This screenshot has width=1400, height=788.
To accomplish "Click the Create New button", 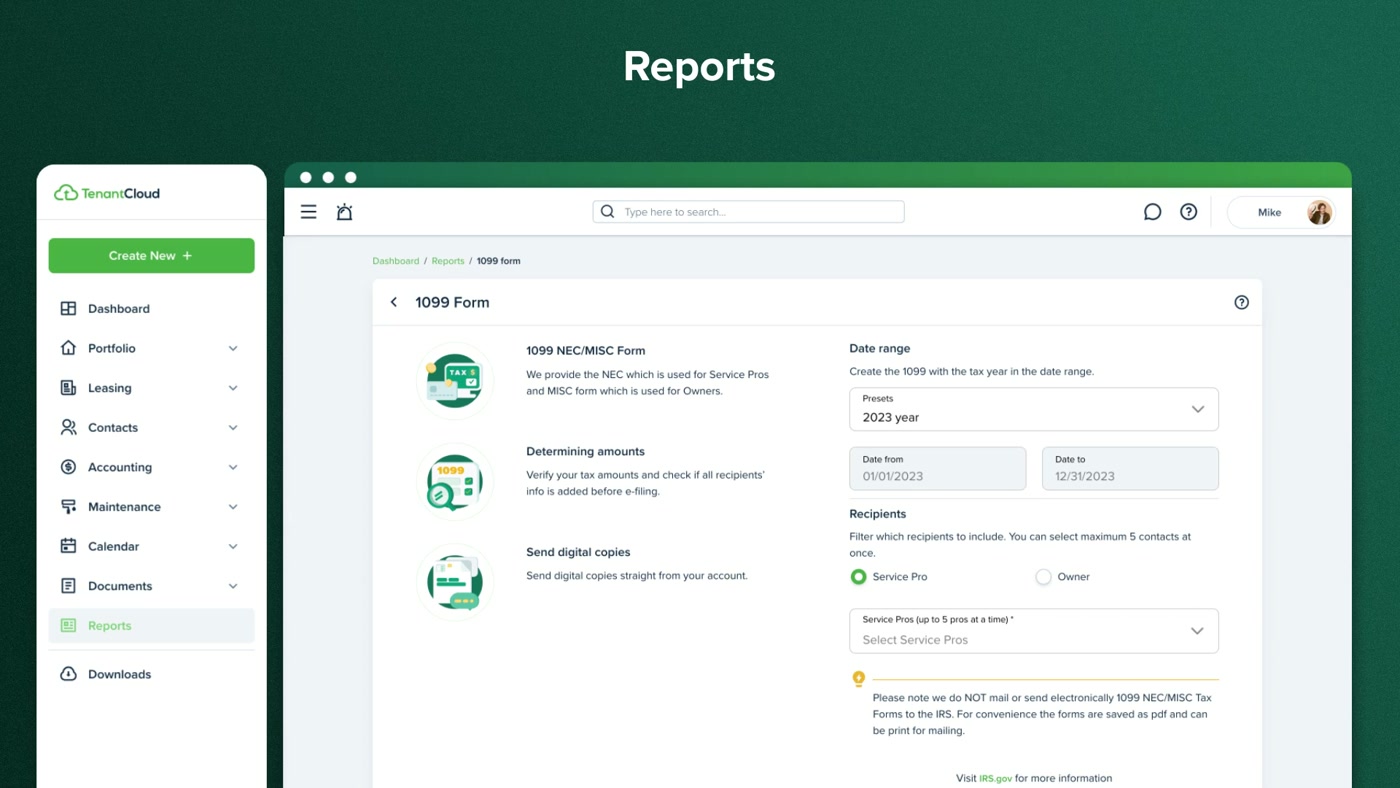I will click(151, 255).
